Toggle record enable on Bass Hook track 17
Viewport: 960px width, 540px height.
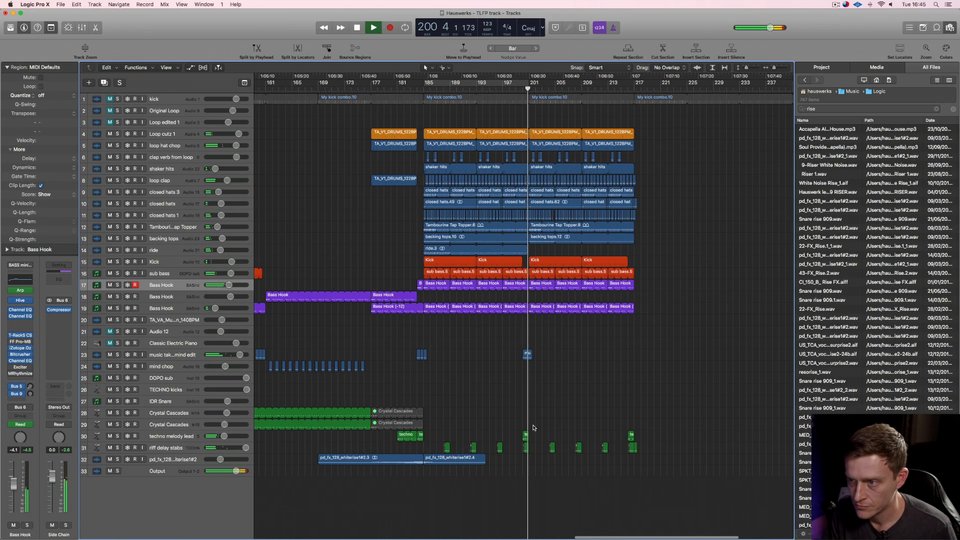pyautogui.click(x=135, y=285)
